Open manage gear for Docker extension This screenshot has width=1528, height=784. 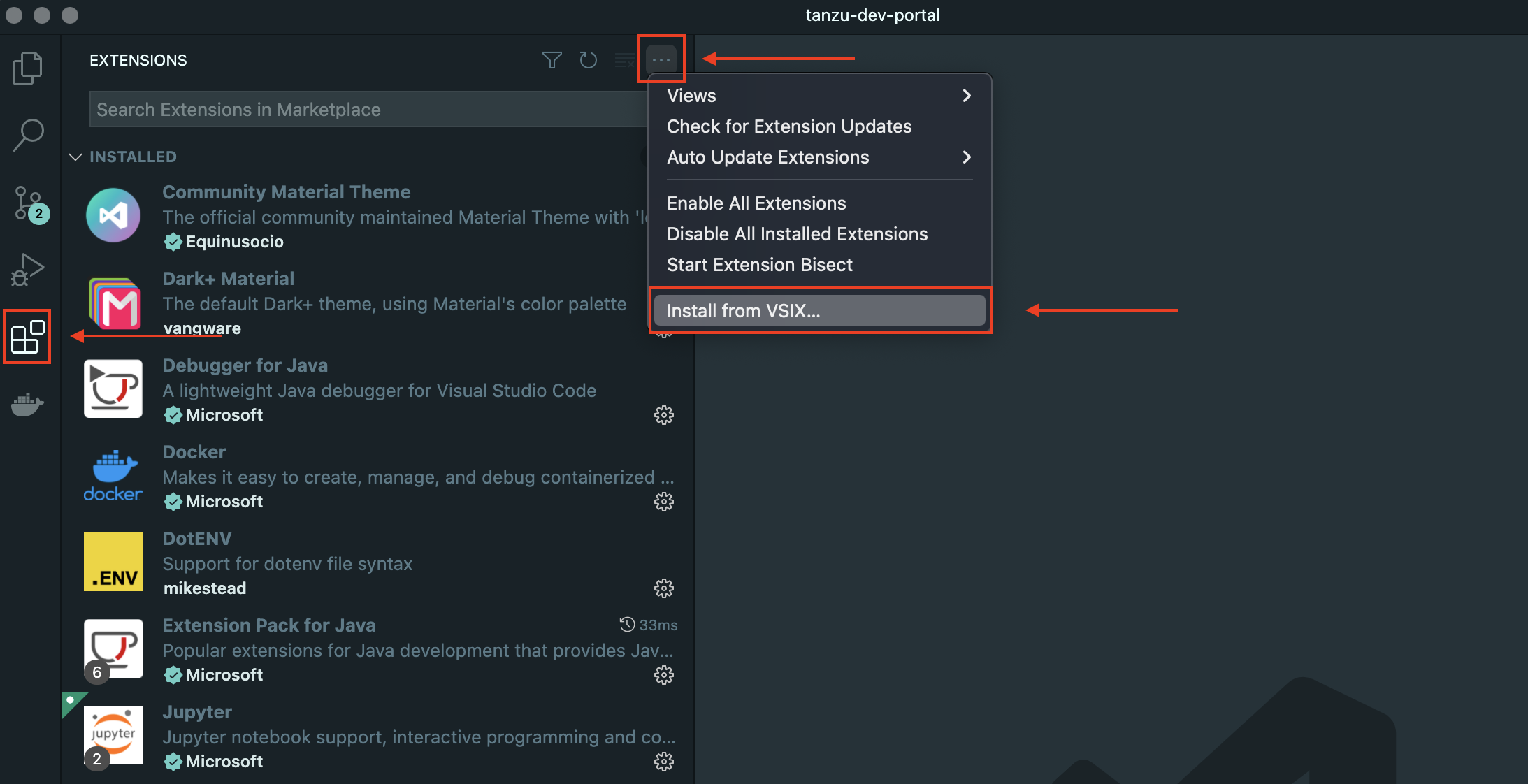click(x=663, y=502)
